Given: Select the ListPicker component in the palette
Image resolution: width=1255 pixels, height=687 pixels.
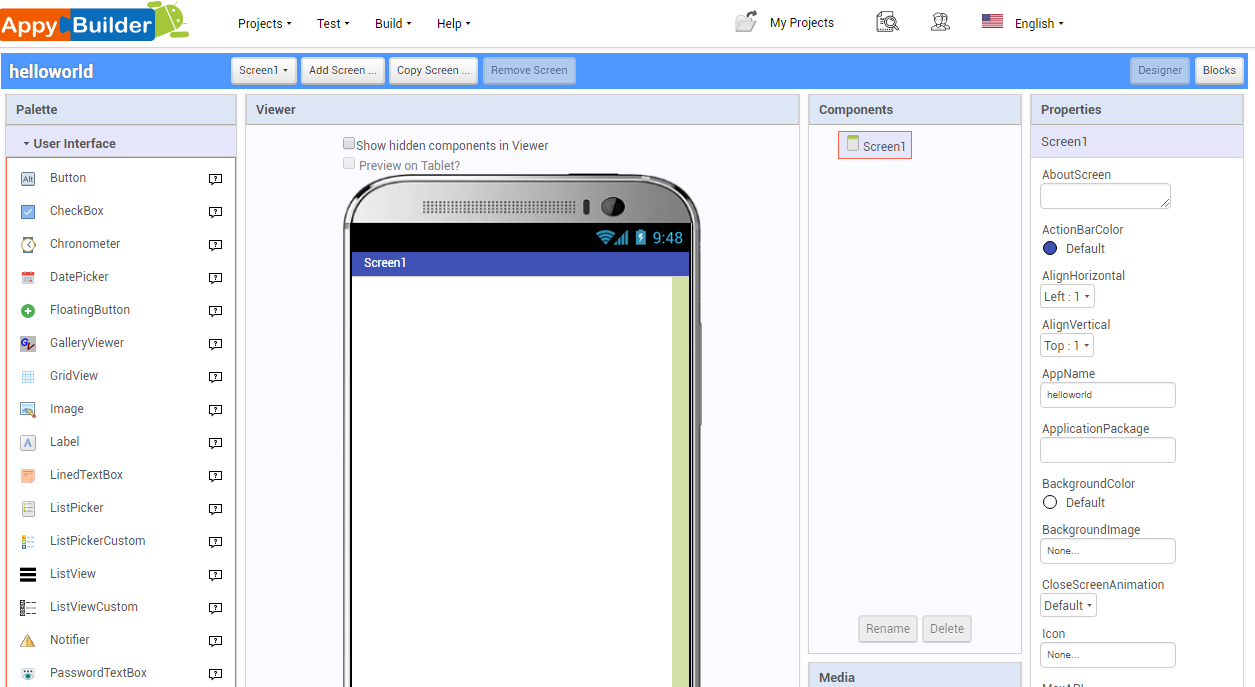Looking at the screenshot, I should [x=75, y=507].
